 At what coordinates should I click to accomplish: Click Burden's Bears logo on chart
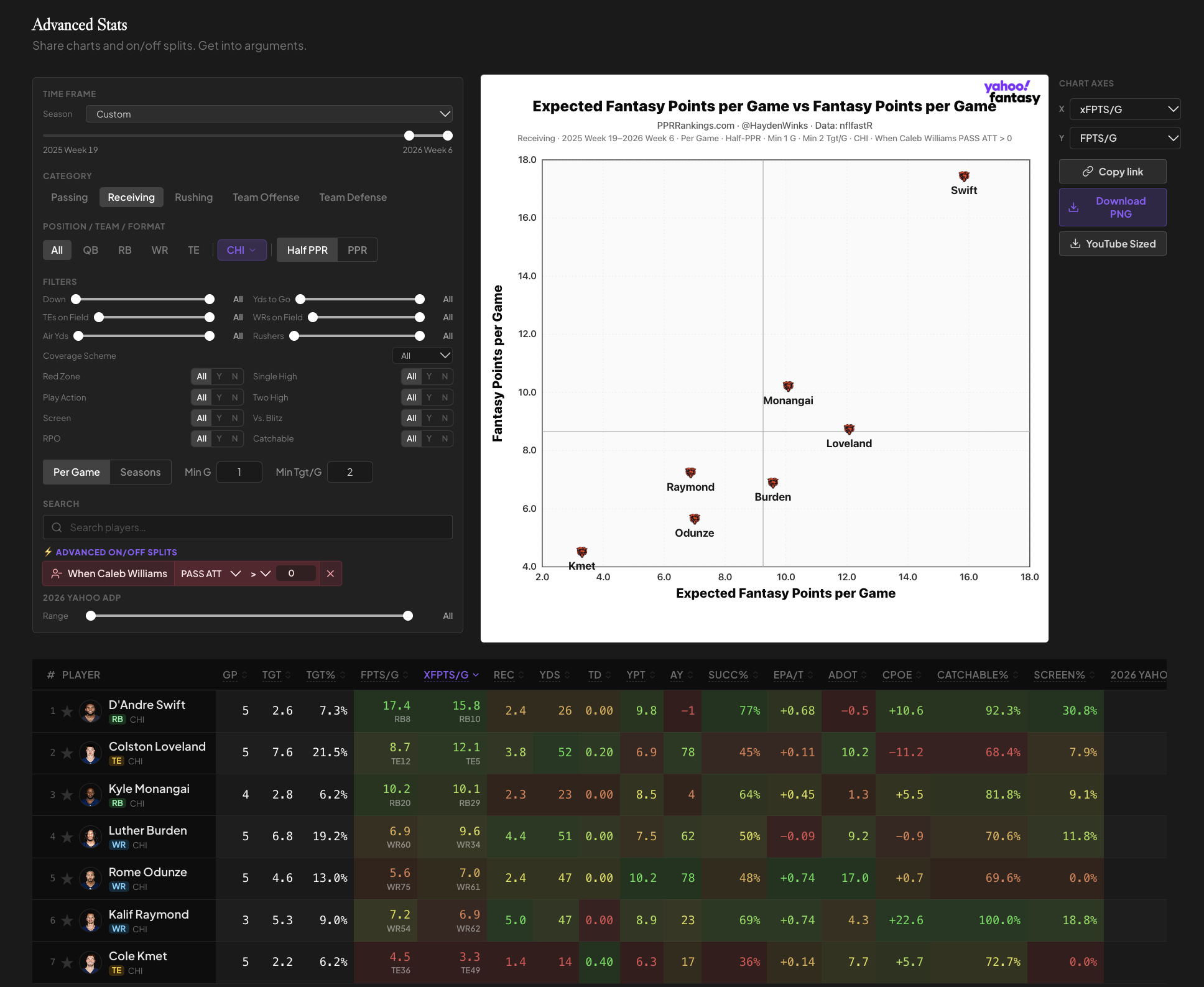(x=773, y=483)
